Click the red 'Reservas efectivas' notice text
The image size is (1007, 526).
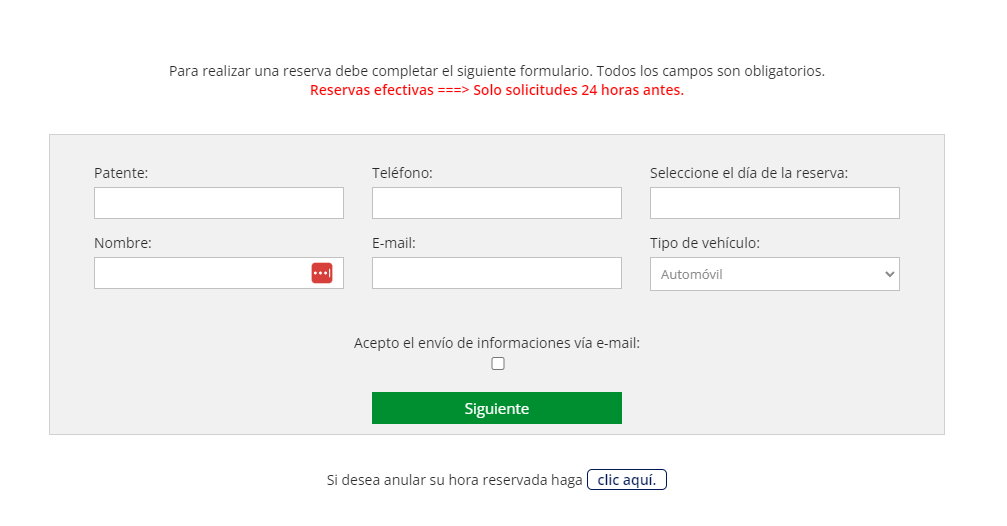496,90
